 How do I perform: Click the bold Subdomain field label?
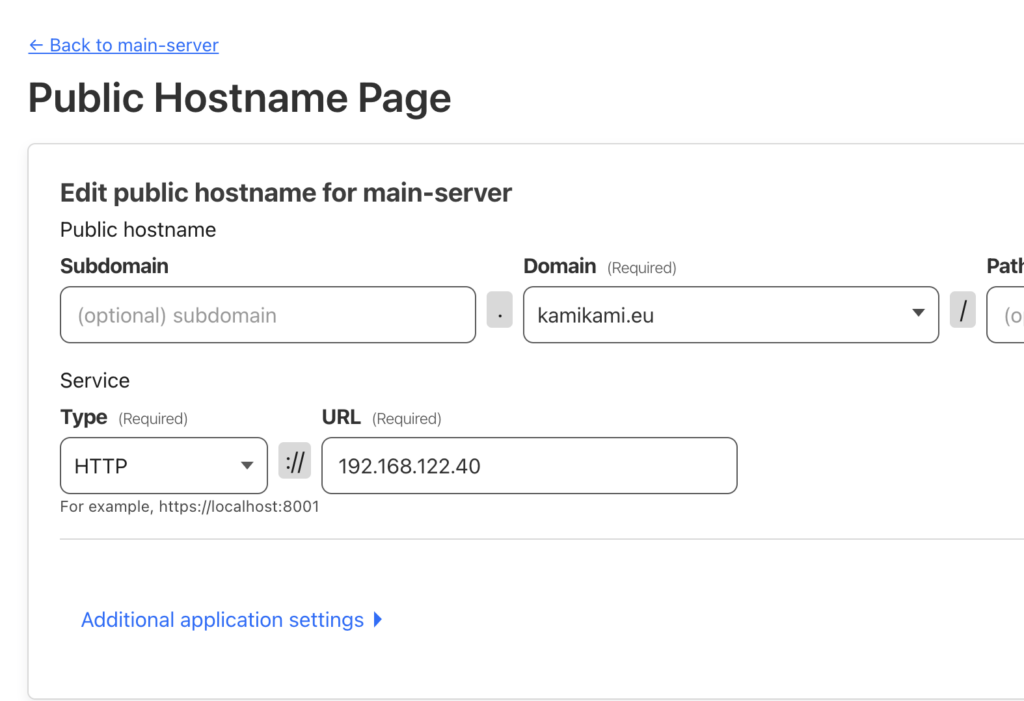click(114, 267)
